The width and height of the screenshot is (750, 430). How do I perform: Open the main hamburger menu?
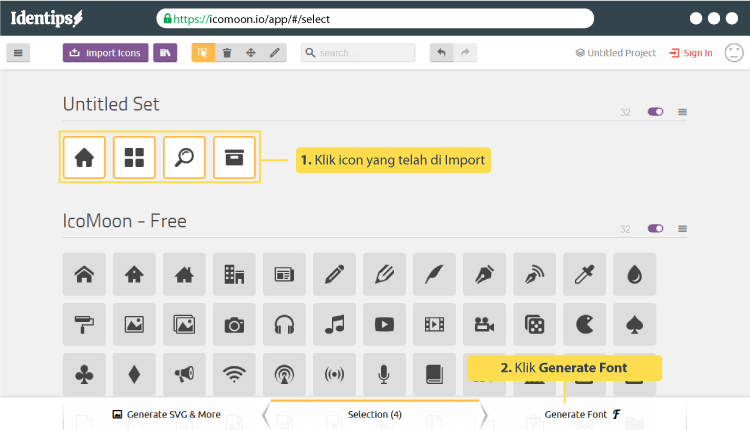coord(18,53)
